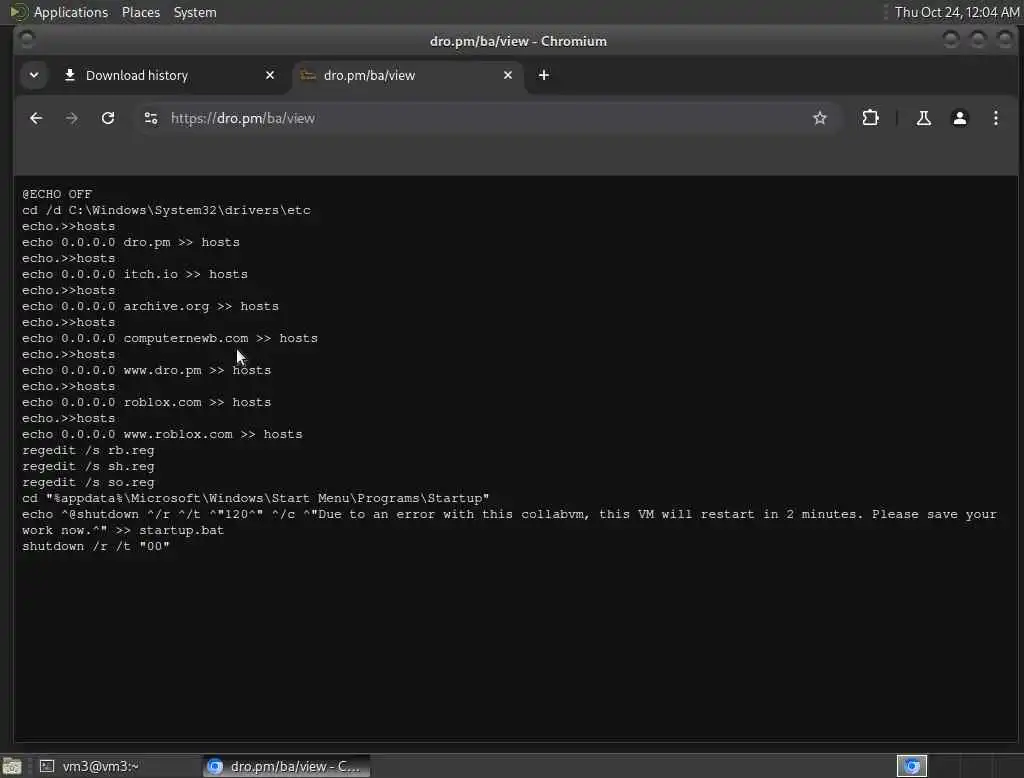1024x778 pixels.
Task: Click the 'regedit /s sh.reg' line
Action: click(88, 466)
